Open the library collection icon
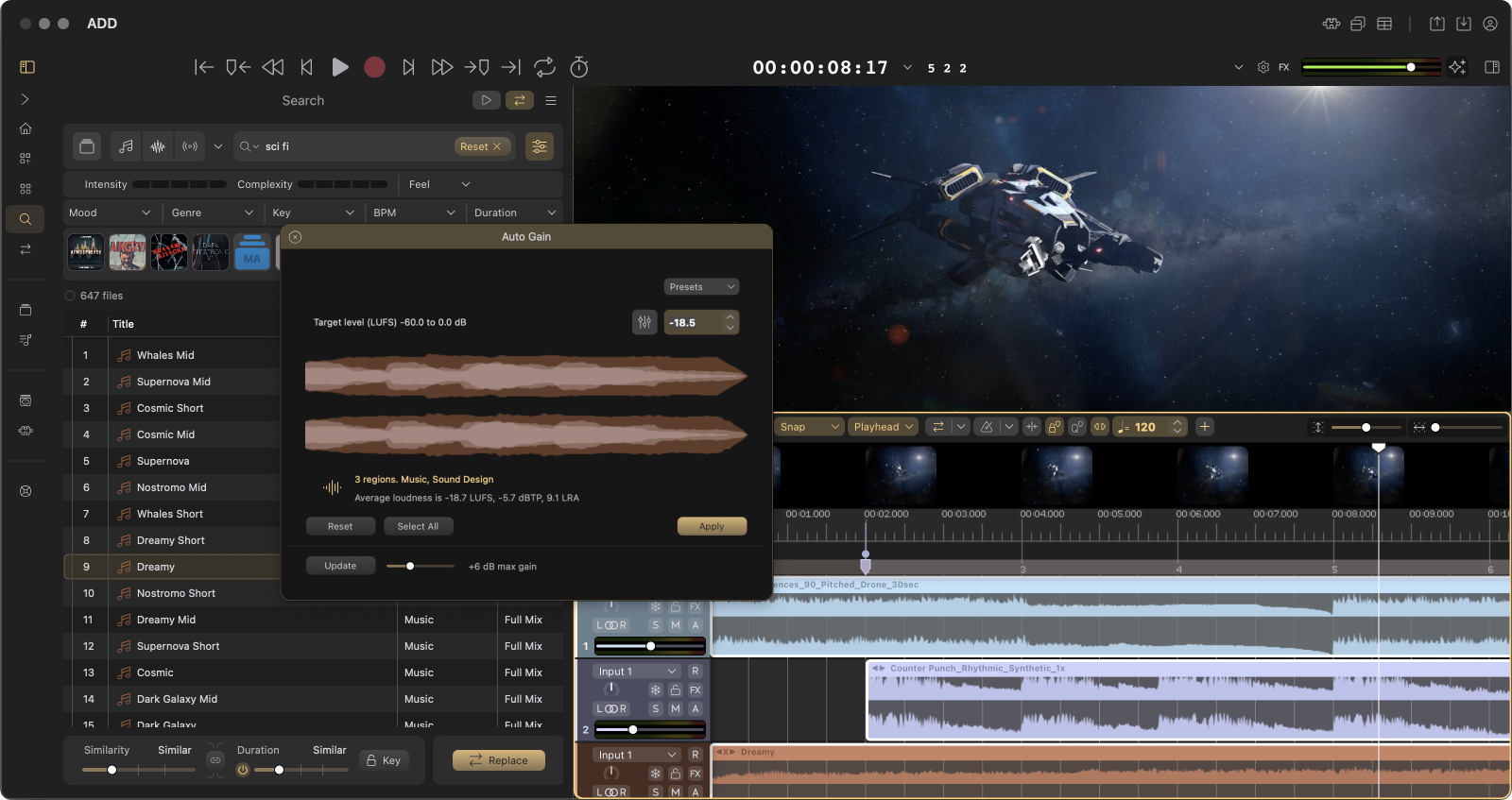The height and width of the screenshot is (800, 1512). point(87,146)
